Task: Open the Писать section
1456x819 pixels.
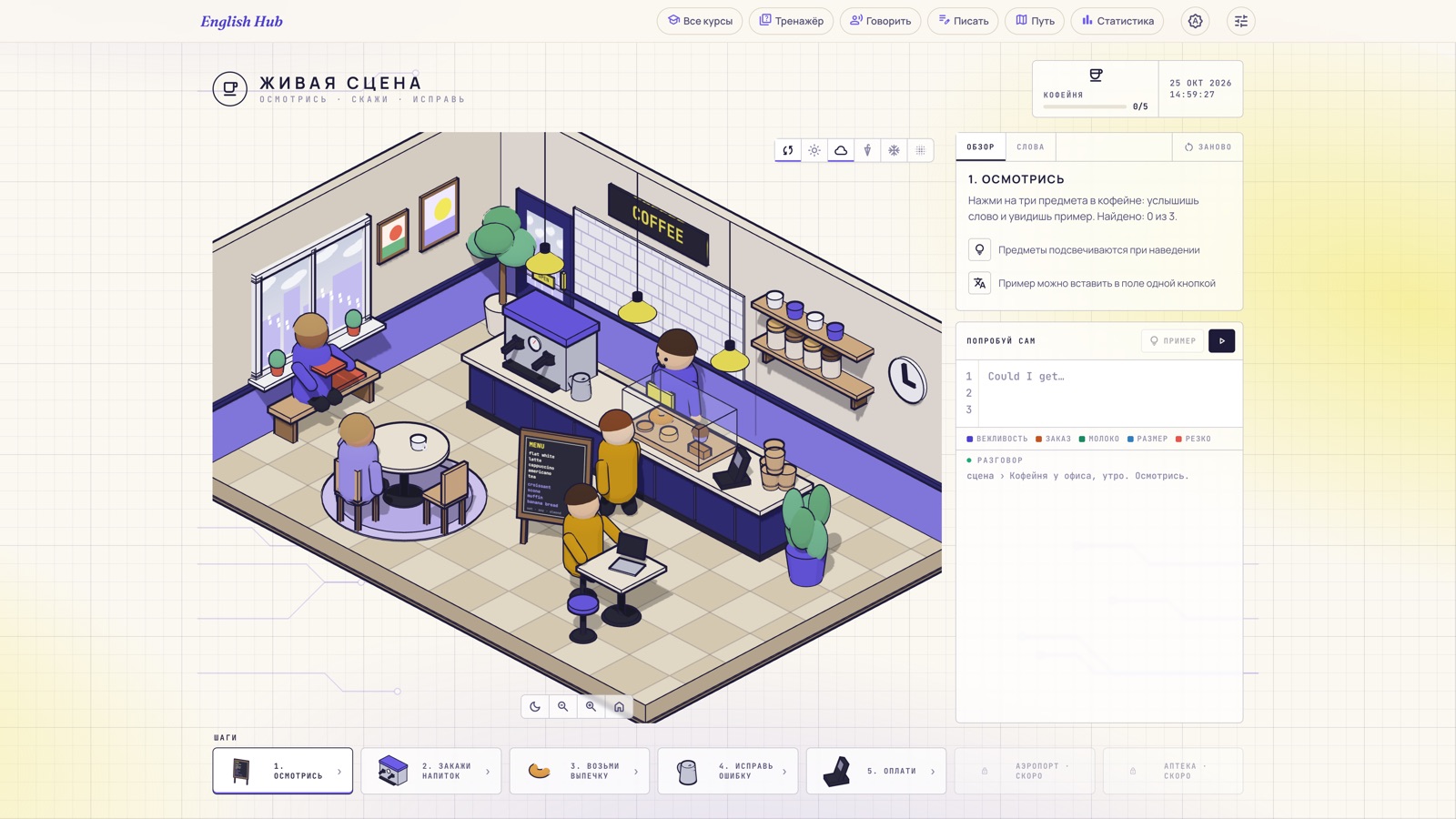Action: coord(963,21)
